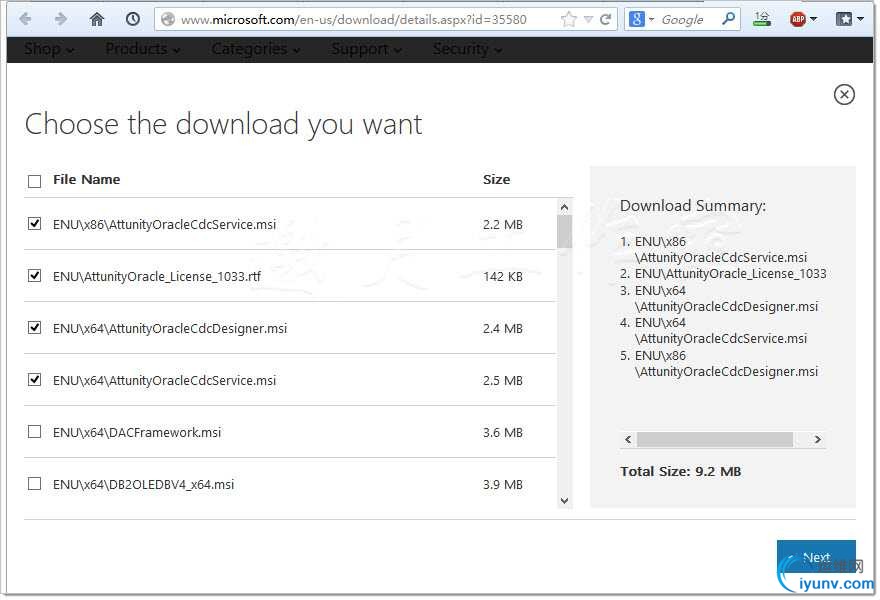Open the Categories menu

pos(255,49)
